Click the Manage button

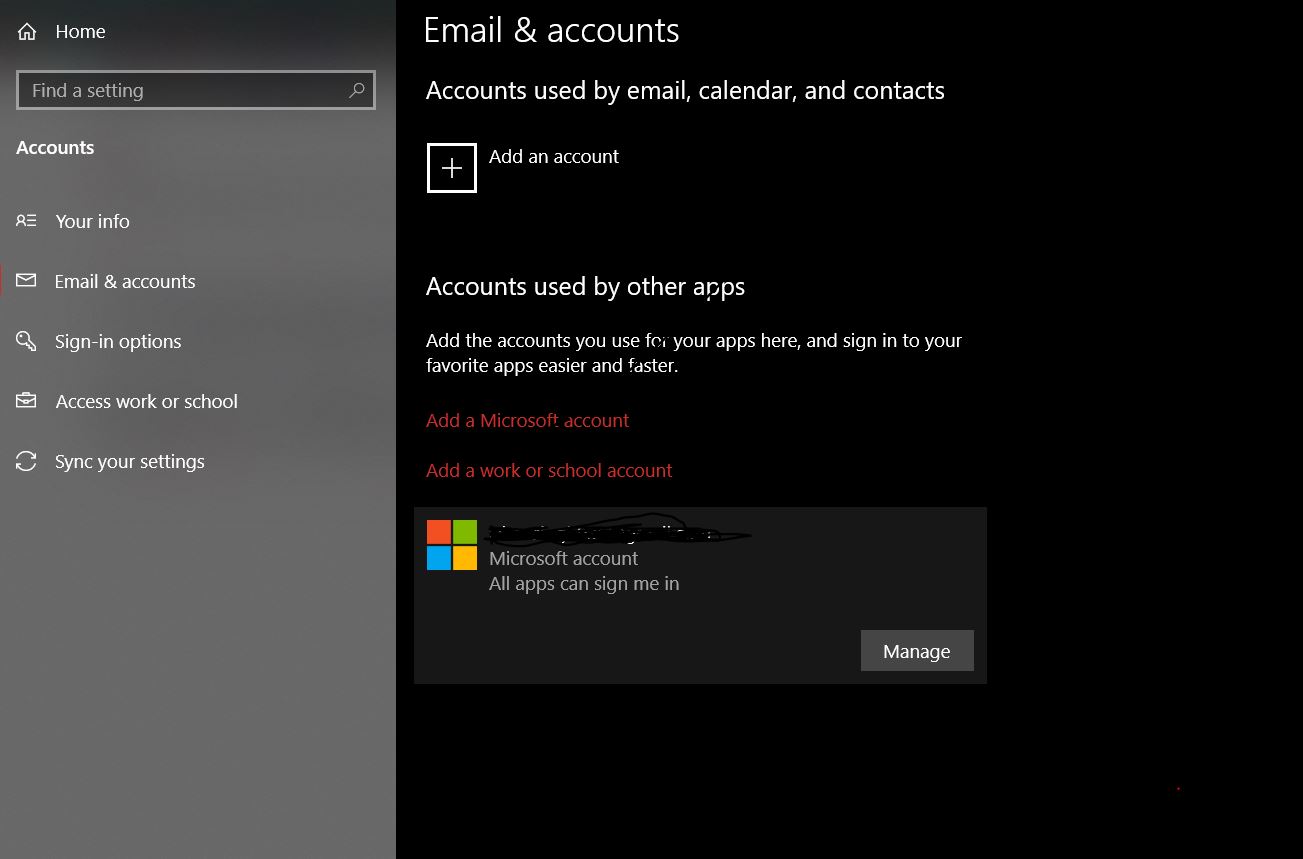click(917, 651)
